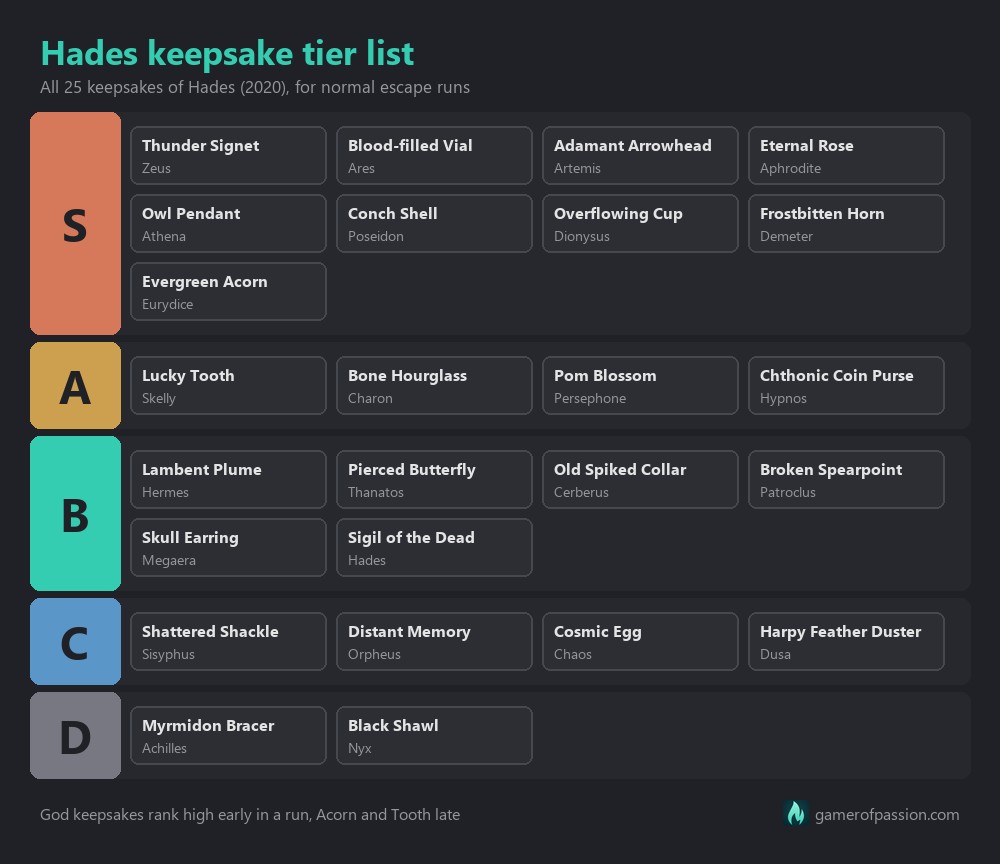Click the Black Shawl card
Viewport: 1000px width, 864px height.
[x=434, y=735]
